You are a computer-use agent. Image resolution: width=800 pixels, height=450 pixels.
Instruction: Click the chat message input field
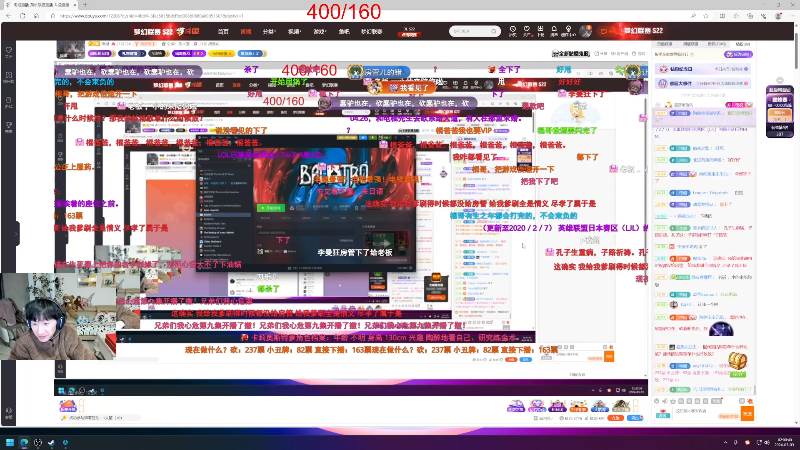tap(707, 413)
